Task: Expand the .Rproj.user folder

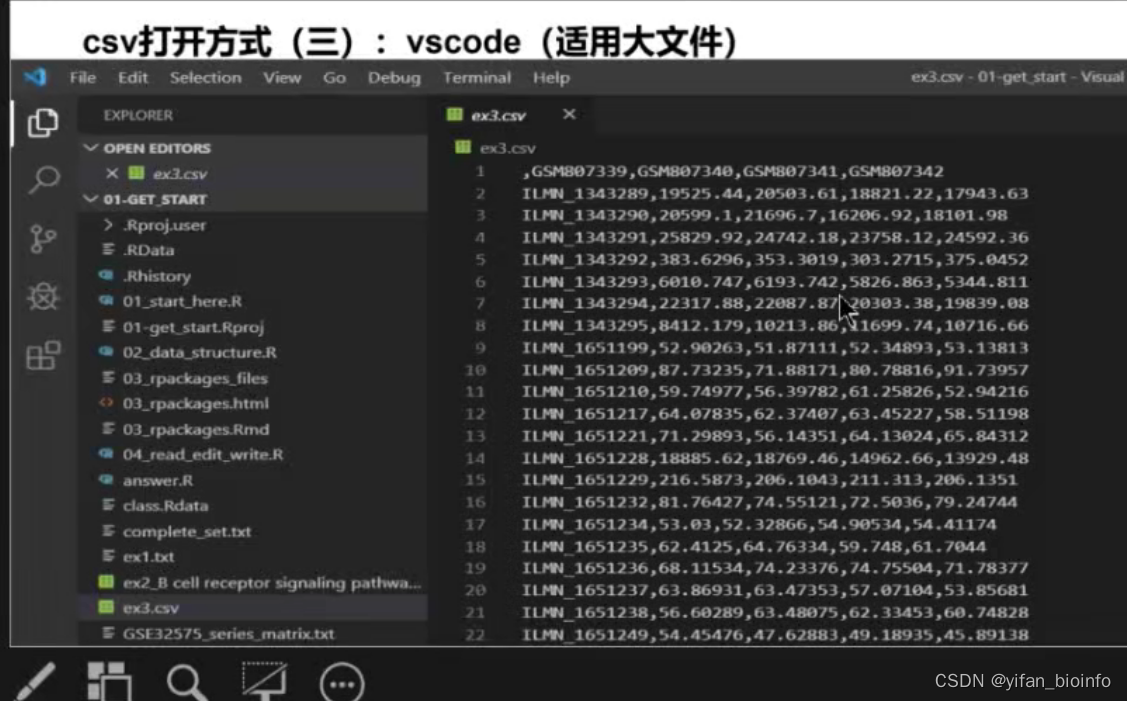Action: click(x=164, y=225)
